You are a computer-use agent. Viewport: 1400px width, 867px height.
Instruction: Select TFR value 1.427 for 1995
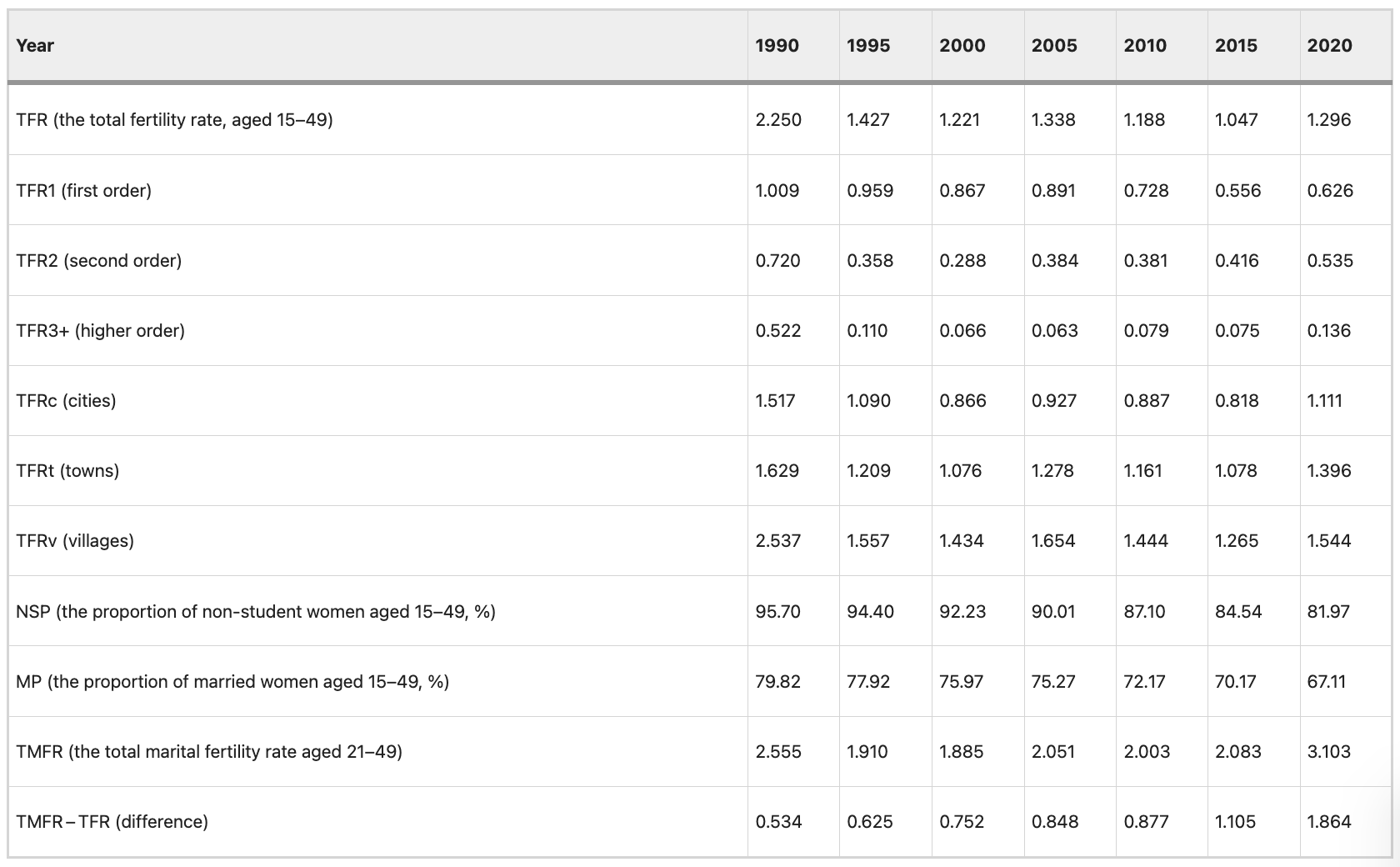(x=868, y=120)
